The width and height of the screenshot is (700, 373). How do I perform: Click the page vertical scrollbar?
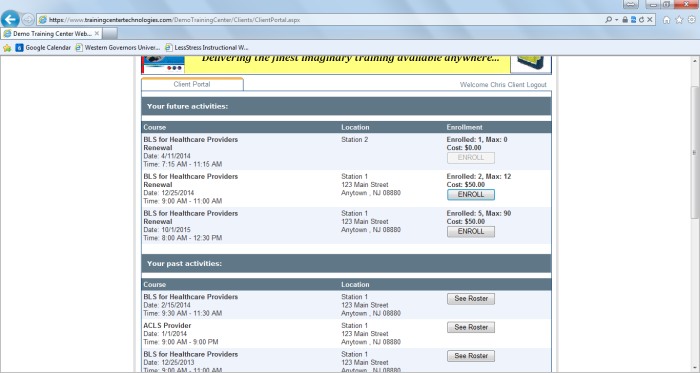tap(695, 152)
